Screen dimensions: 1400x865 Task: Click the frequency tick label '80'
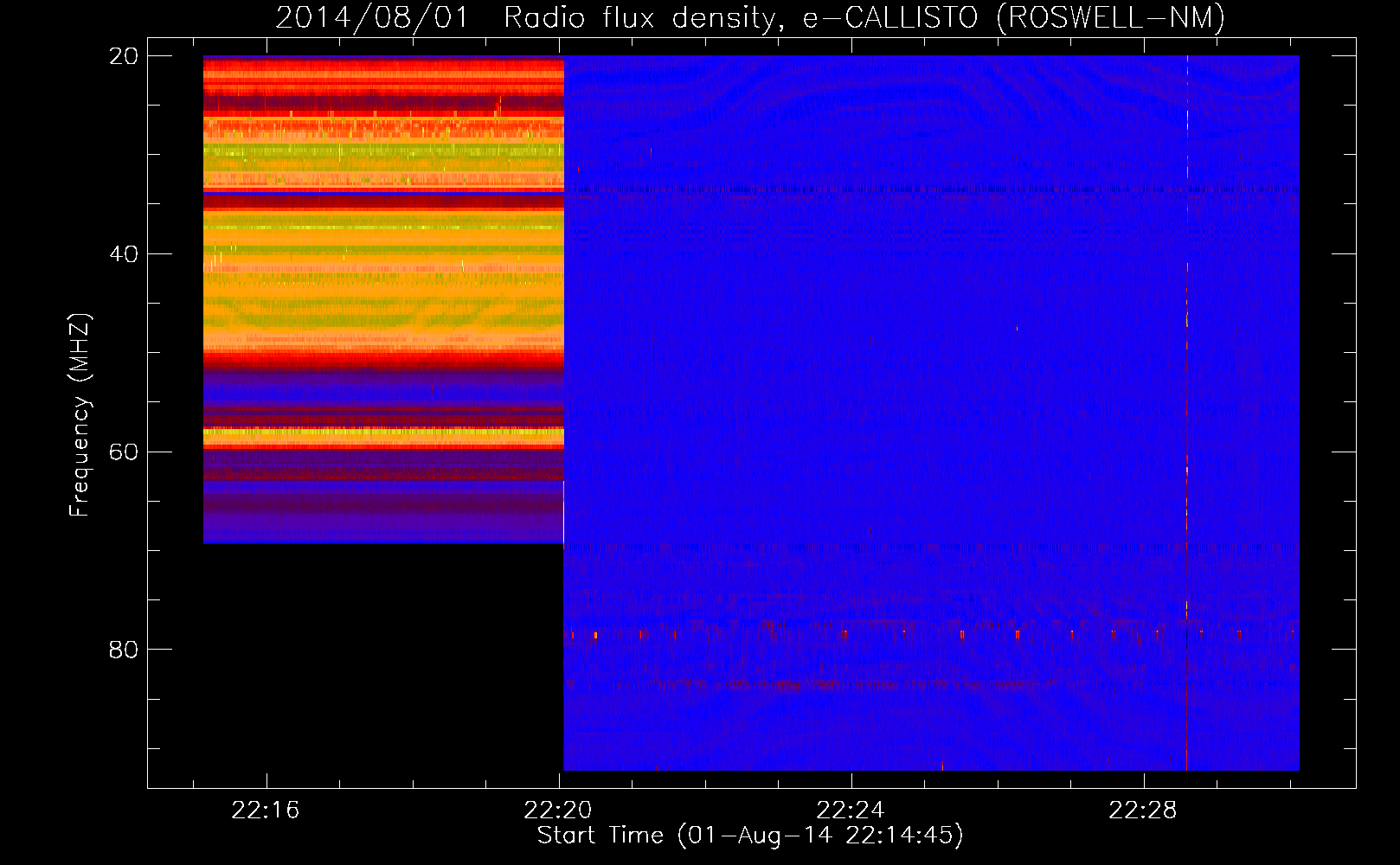pyautogui.click(x=124, y=650)
